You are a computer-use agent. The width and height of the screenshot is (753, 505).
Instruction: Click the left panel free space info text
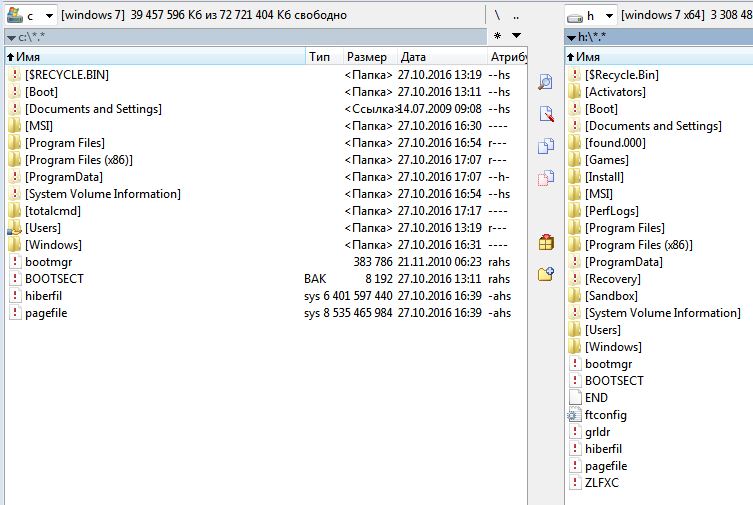point(204,15)
